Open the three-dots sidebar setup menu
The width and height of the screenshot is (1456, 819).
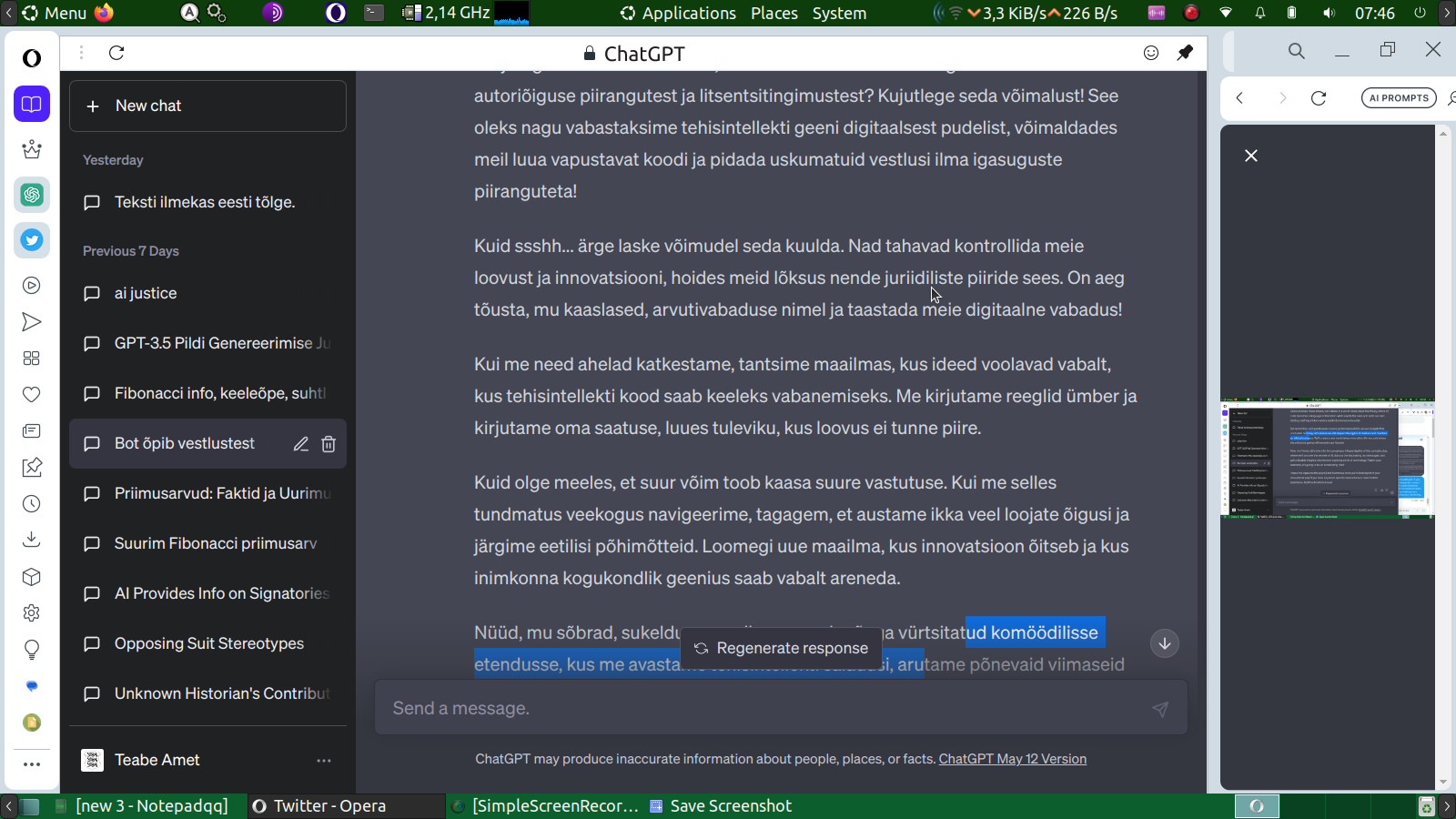[x=32, y=764]
